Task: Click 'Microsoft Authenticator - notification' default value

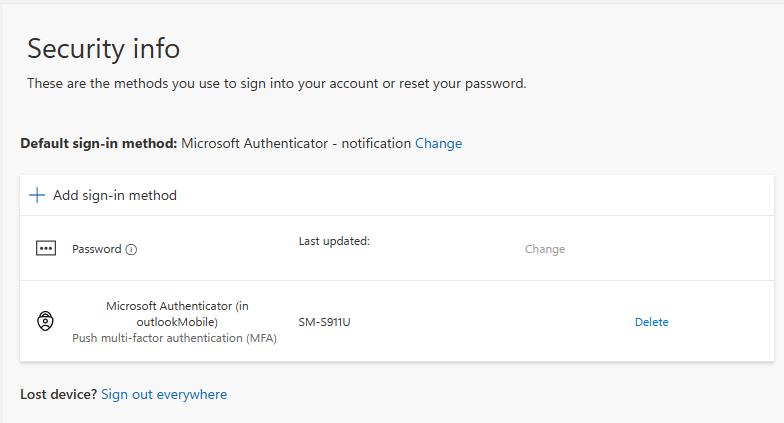Action: (296, 144)
